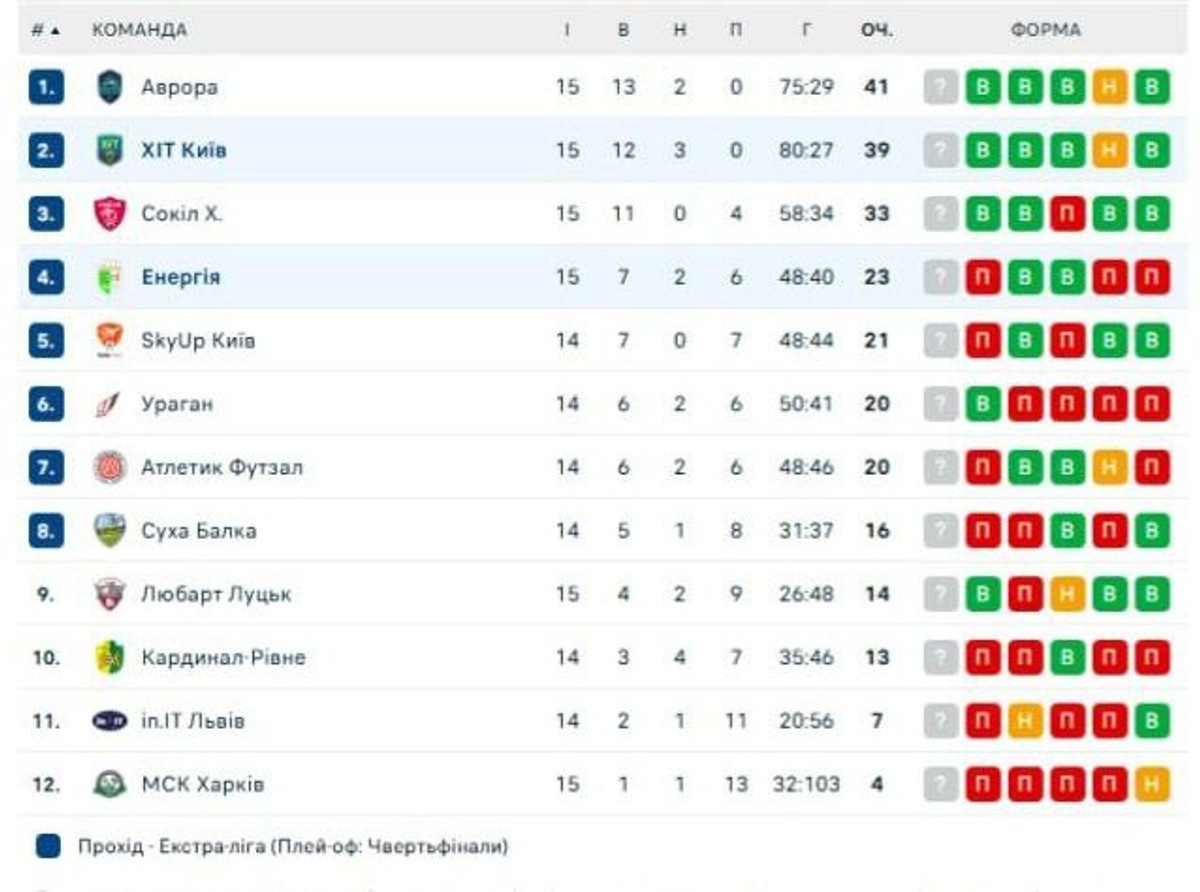Click Аврора's yellow Н draw form badge
Viewport: 1200px width, 892px height.
tap(1110, 87)
